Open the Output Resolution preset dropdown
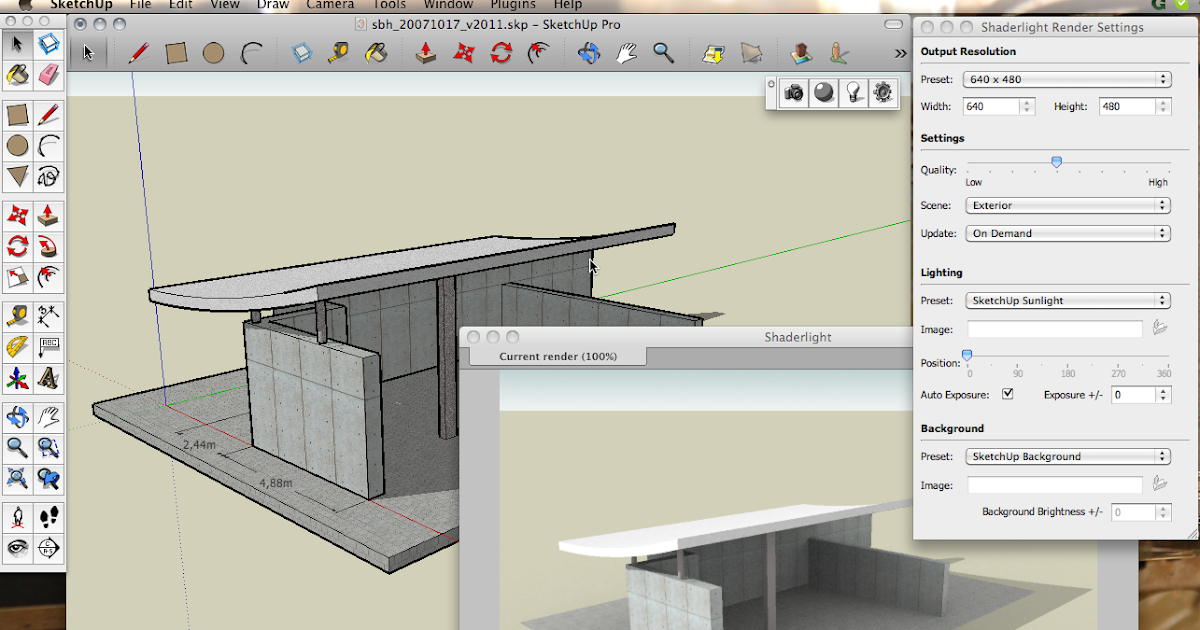This screenshot has width=1200, height=630. pos(1066,79)
